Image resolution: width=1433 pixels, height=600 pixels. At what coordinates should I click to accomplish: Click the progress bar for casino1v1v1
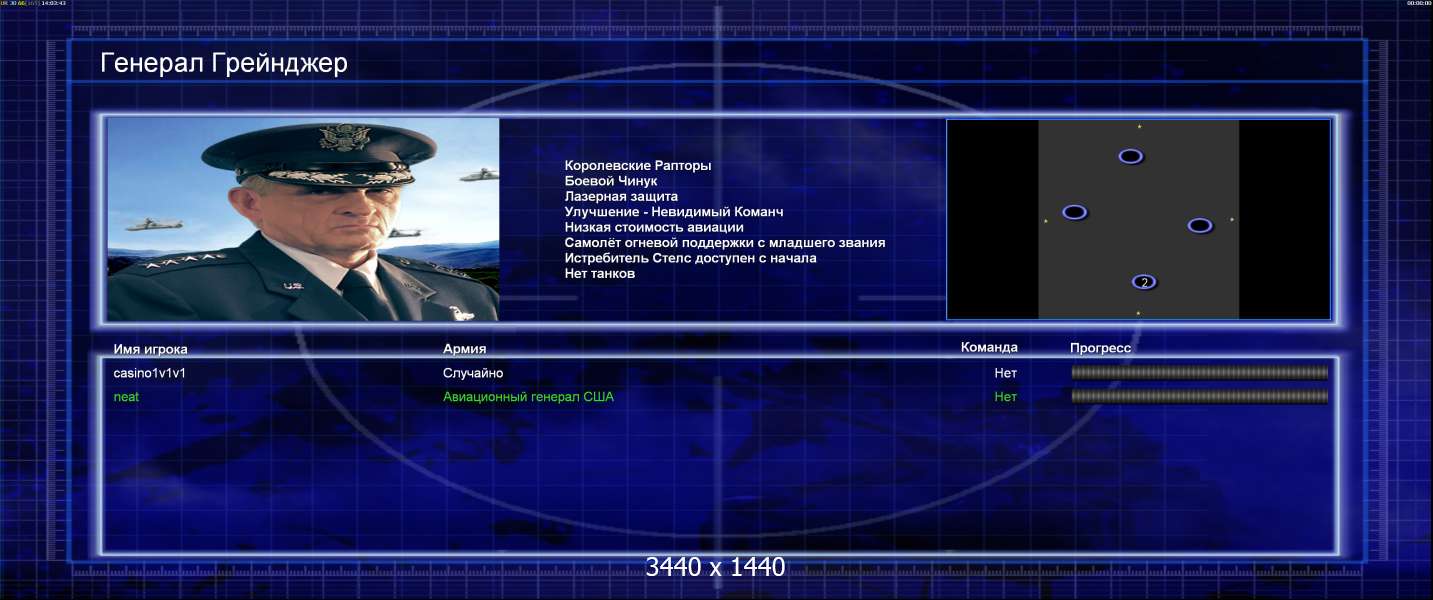[x=1200, y=372]
